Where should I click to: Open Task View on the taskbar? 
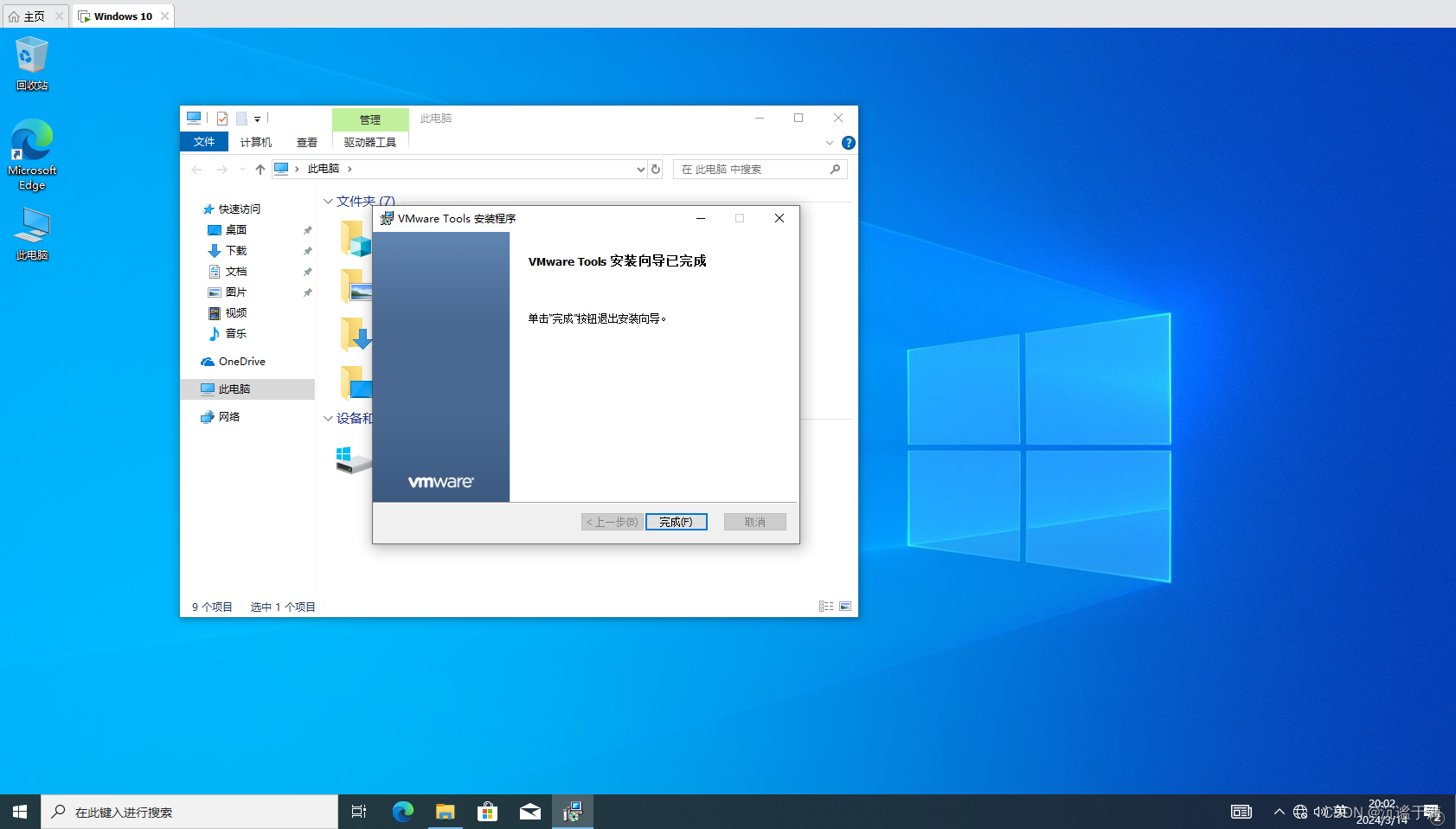coord(358,812)
